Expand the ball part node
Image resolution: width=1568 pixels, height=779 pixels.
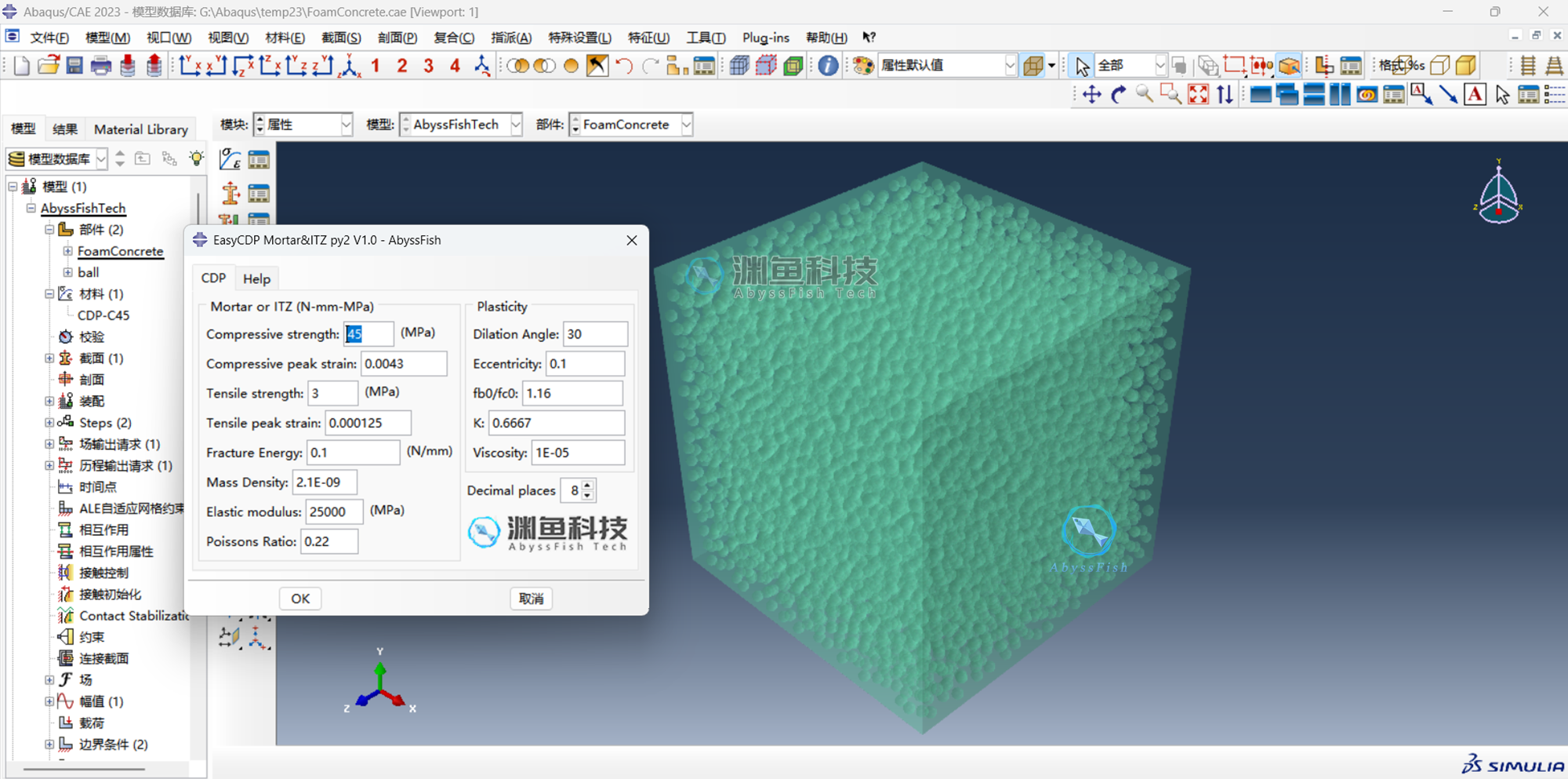coord(68,272)
